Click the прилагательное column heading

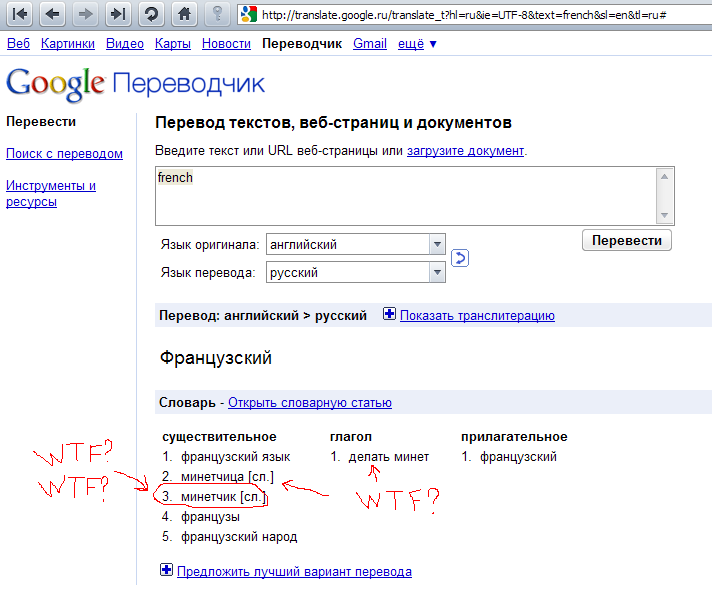(x=514, y=437)
